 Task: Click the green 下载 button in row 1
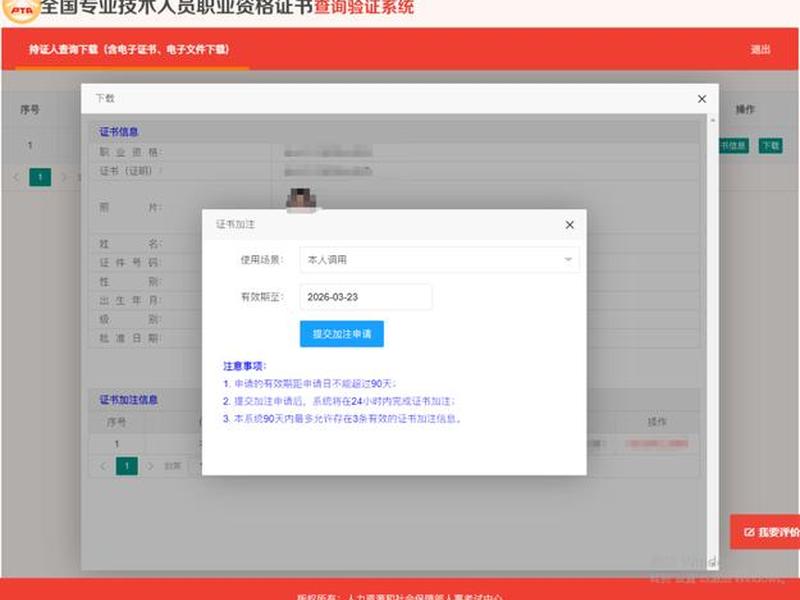coord(770,146)
